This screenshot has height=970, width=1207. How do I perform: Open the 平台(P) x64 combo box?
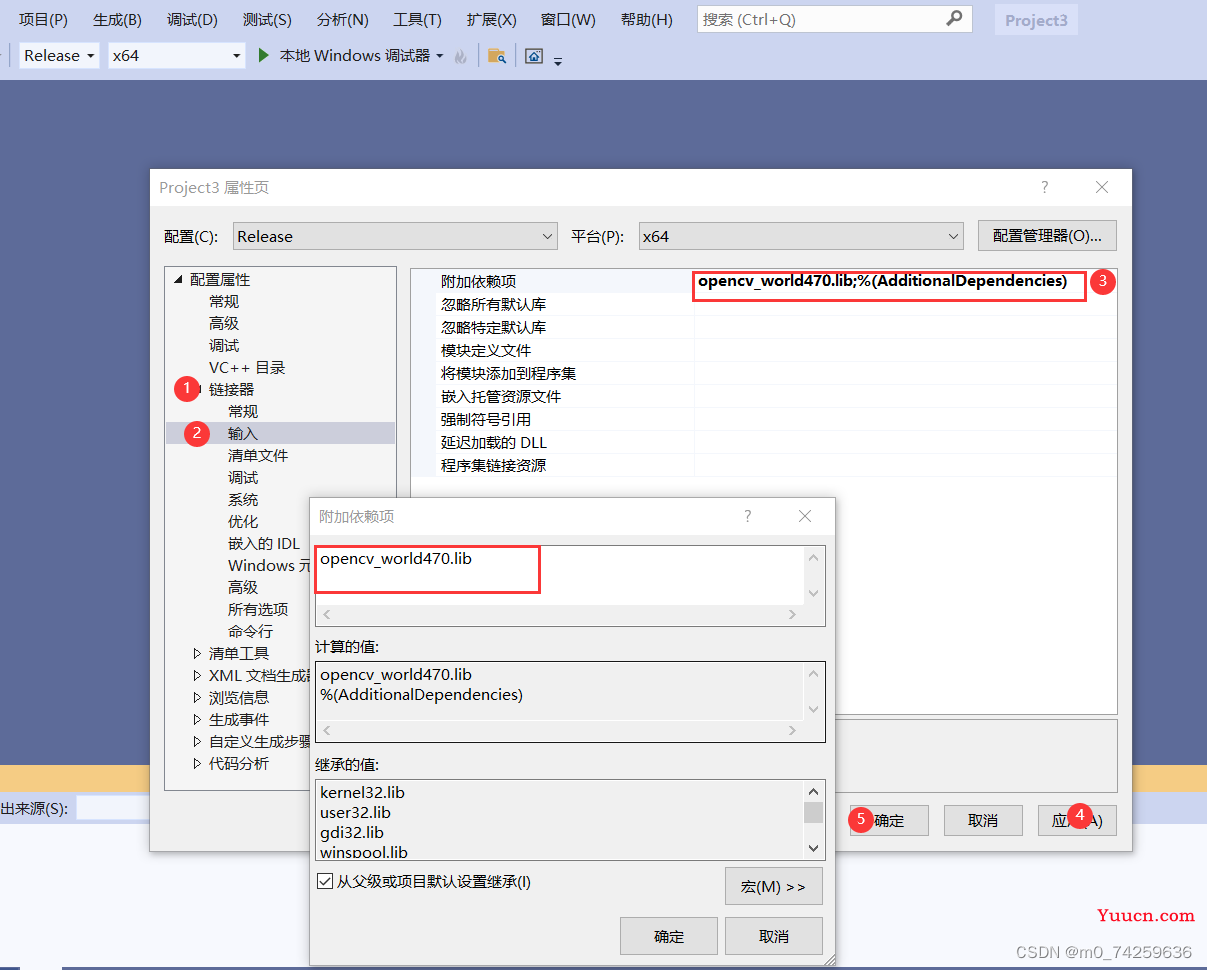(801, 236)
